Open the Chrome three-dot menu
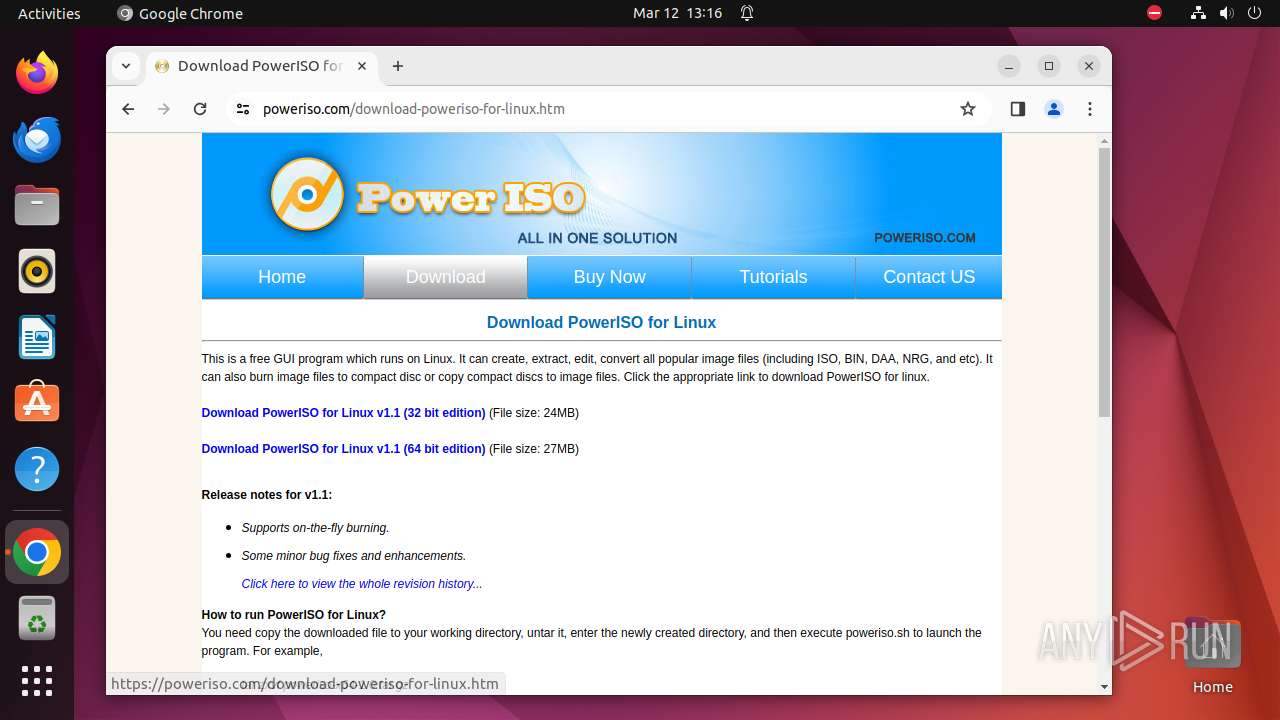1280x720 pixels. (x=1090, y=109)
